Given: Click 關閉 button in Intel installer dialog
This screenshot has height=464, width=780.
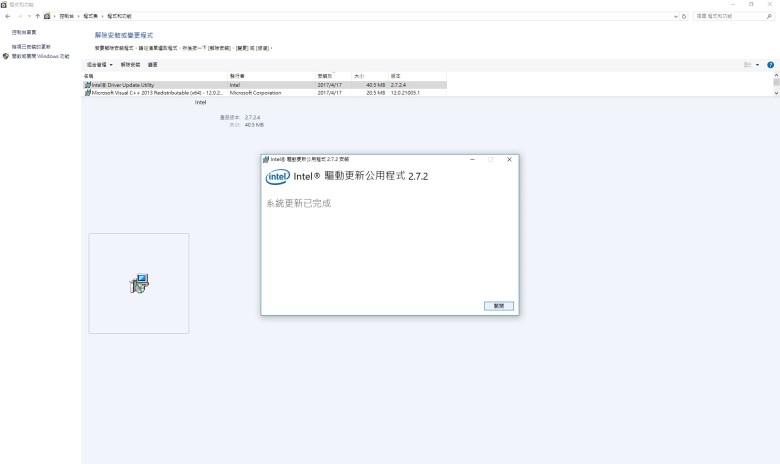Looking at the screenshot, I should [x=498, y=306].
